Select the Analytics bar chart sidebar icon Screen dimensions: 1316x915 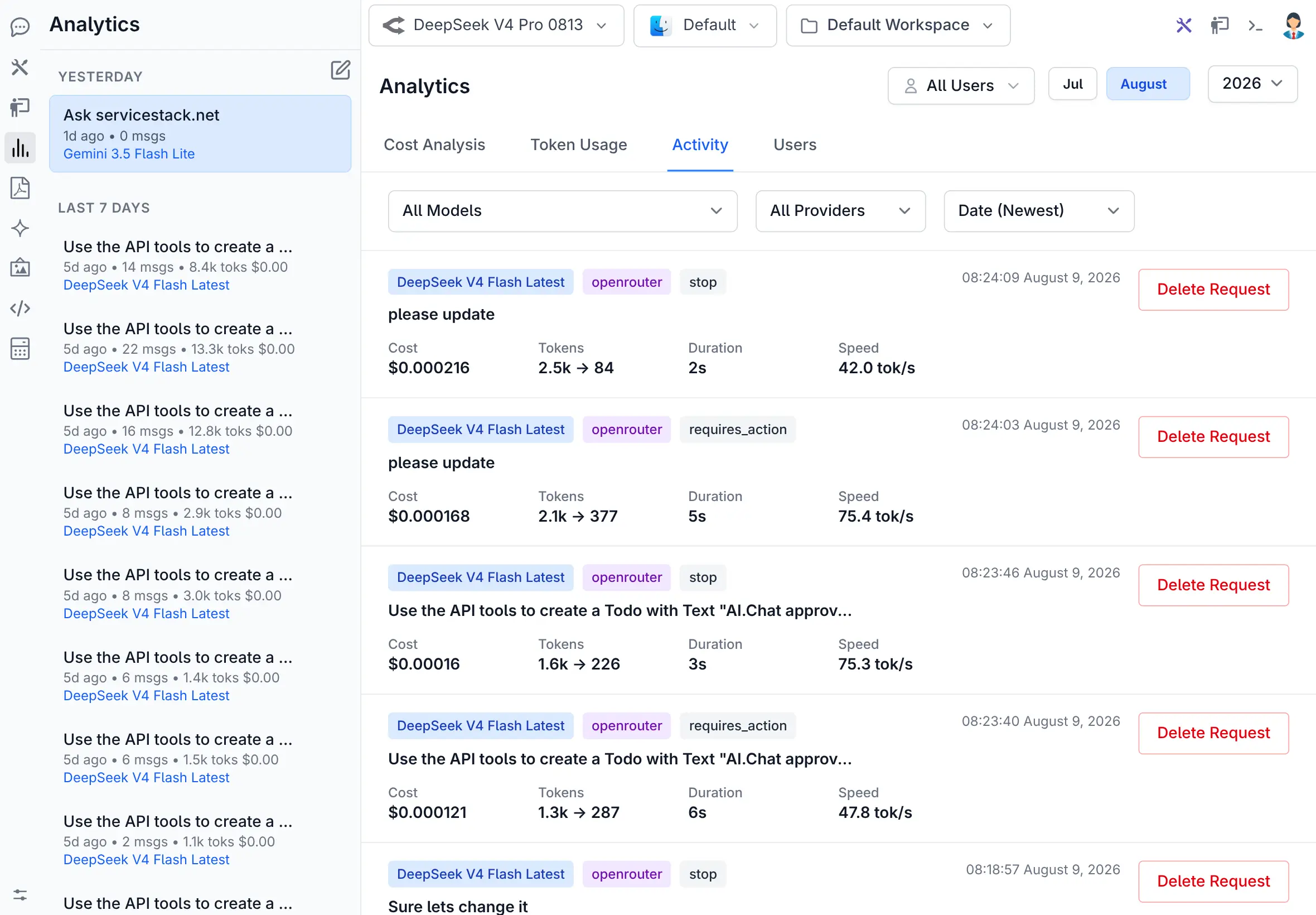(x=20, y=147)
